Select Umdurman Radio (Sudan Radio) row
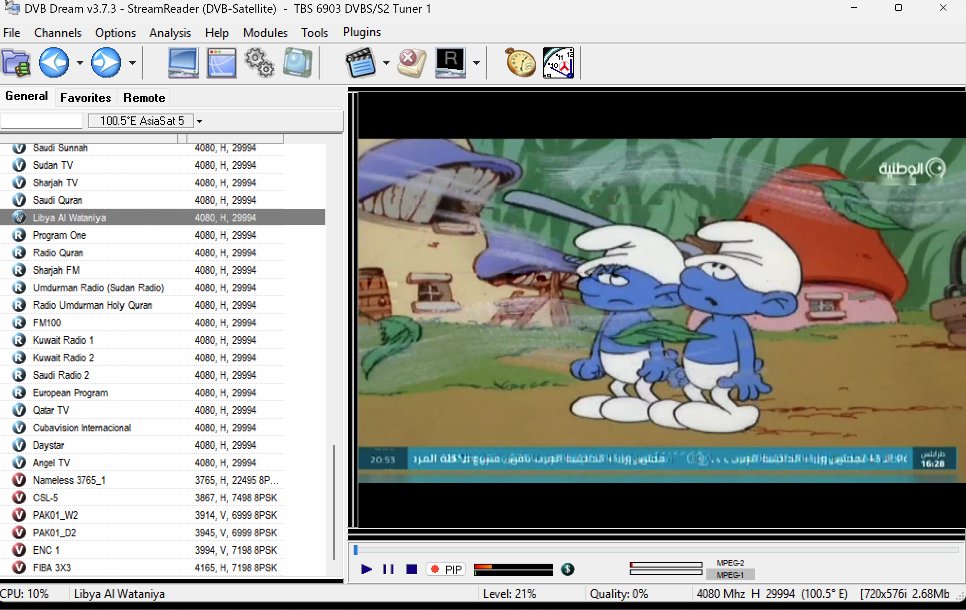Viewport: 966px width, 610px height. click(x=163, y=288)
